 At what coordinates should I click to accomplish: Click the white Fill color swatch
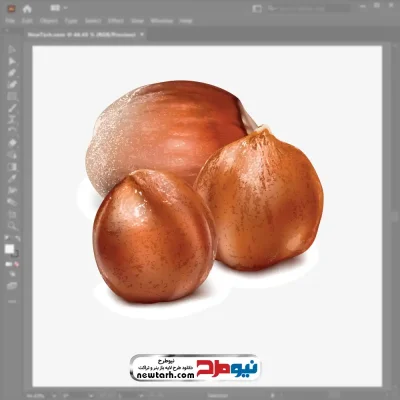[x=10, y=249]
